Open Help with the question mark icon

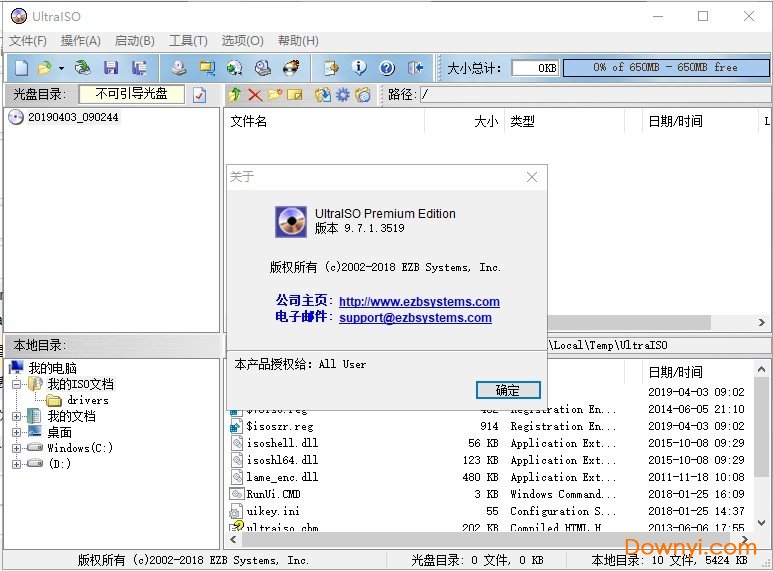(x=387, y=68)
